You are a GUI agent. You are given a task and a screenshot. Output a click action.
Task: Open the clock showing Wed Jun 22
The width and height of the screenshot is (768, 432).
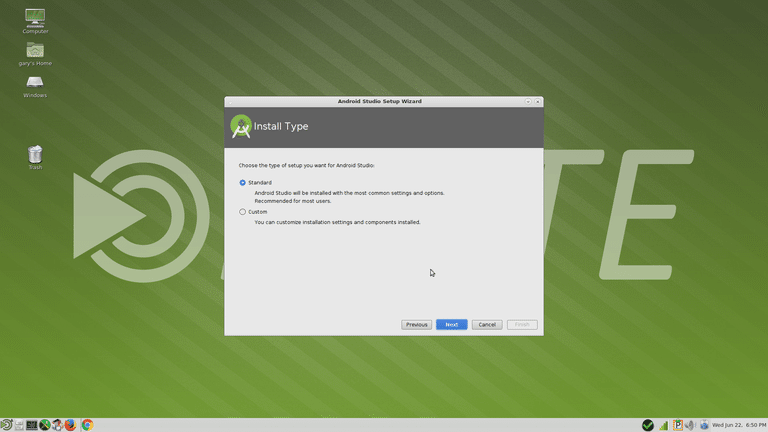[x=739, y=425]
